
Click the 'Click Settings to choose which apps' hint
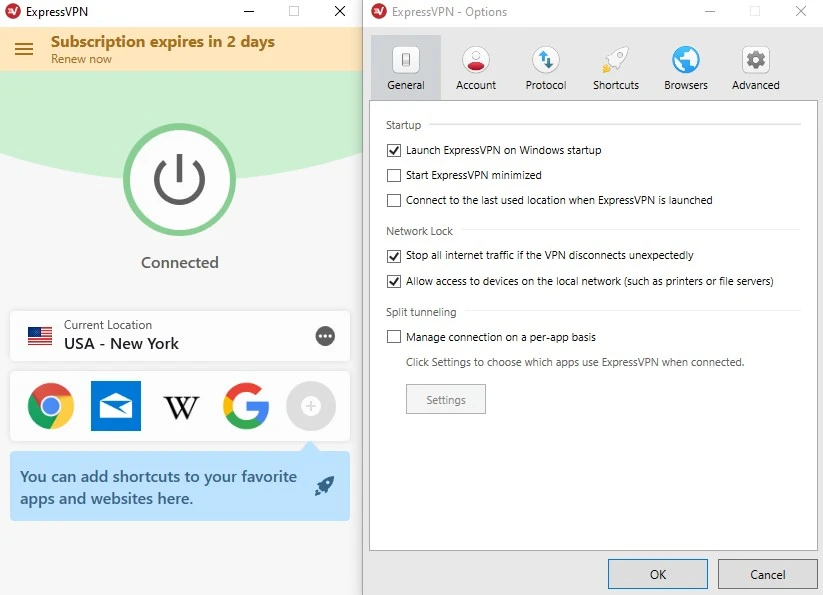575,362
